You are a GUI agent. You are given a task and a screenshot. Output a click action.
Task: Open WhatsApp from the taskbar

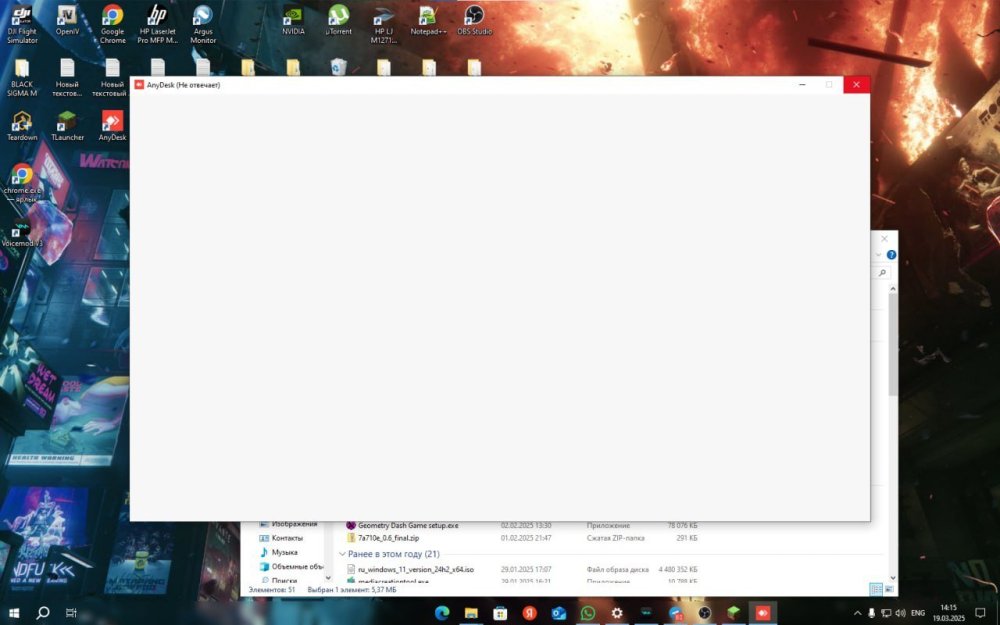588,613
